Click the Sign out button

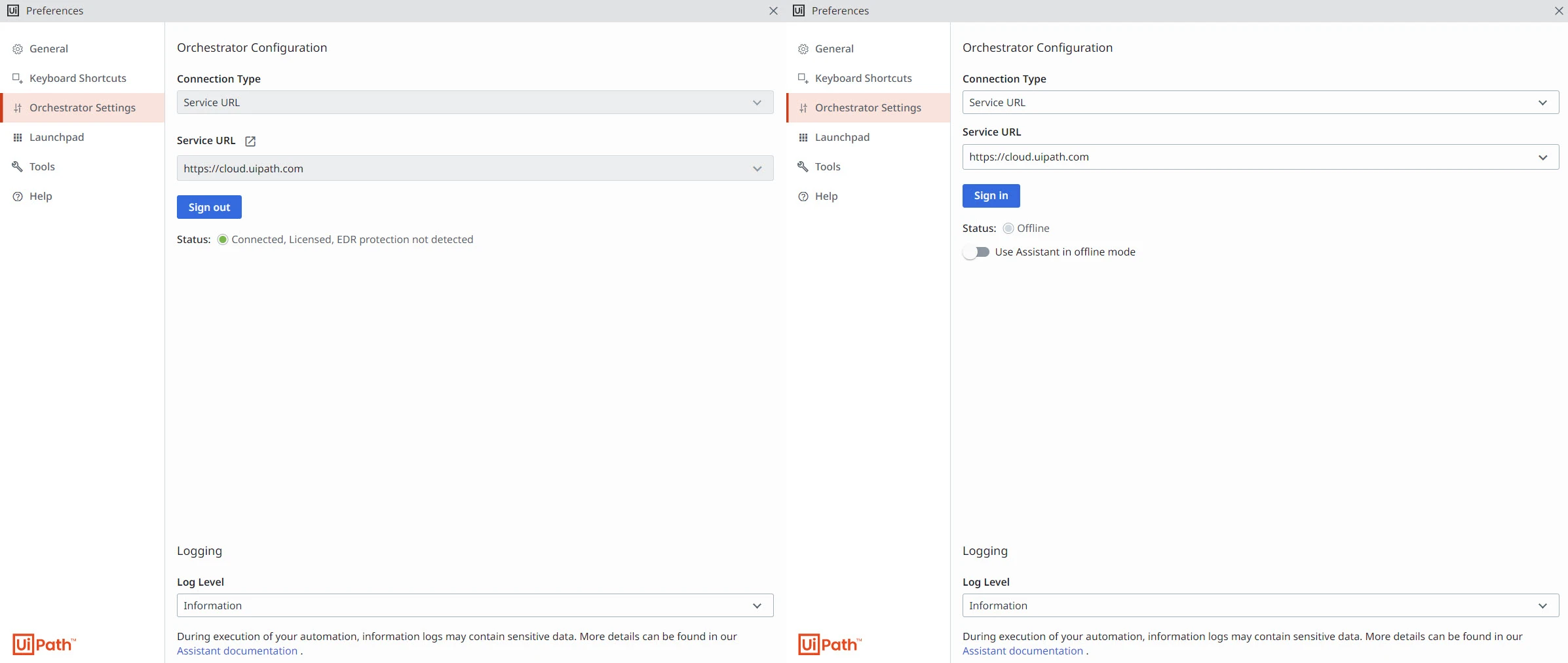pos(209,207)
